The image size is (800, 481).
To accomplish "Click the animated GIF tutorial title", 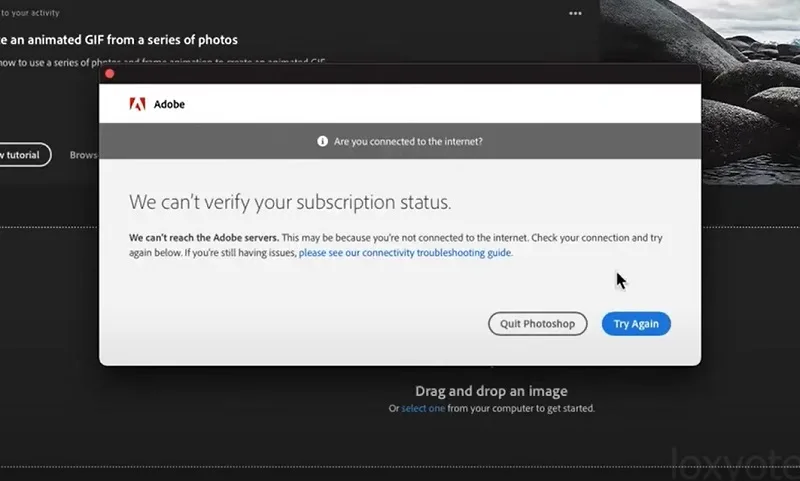I will (x=119, y=40).
